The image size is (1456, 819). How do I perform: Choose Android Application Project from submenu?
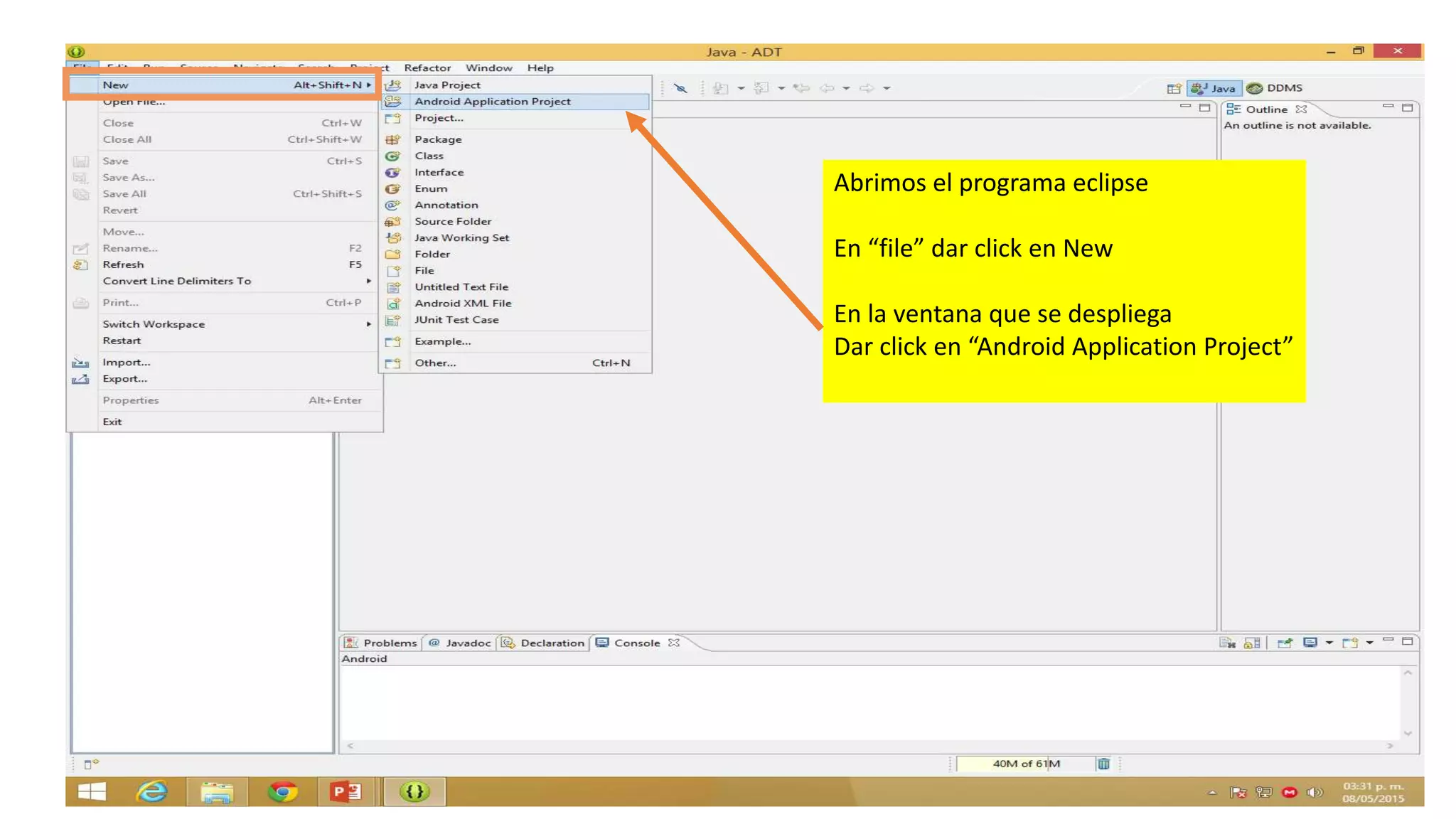pos(515,102)
